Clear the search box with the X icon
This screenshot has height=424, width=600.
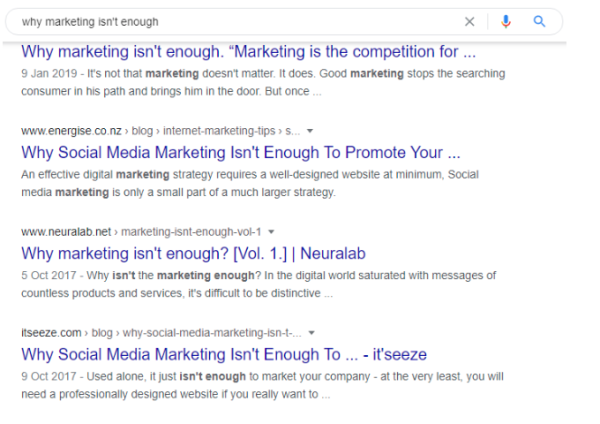click(x=470, y=22)
